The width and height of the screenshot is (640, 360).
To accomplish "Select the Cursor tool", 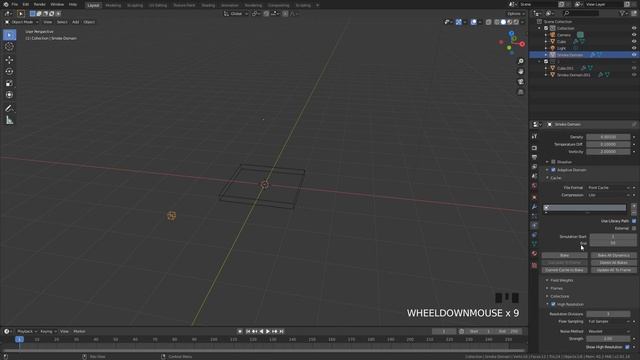I will [9, 47].
